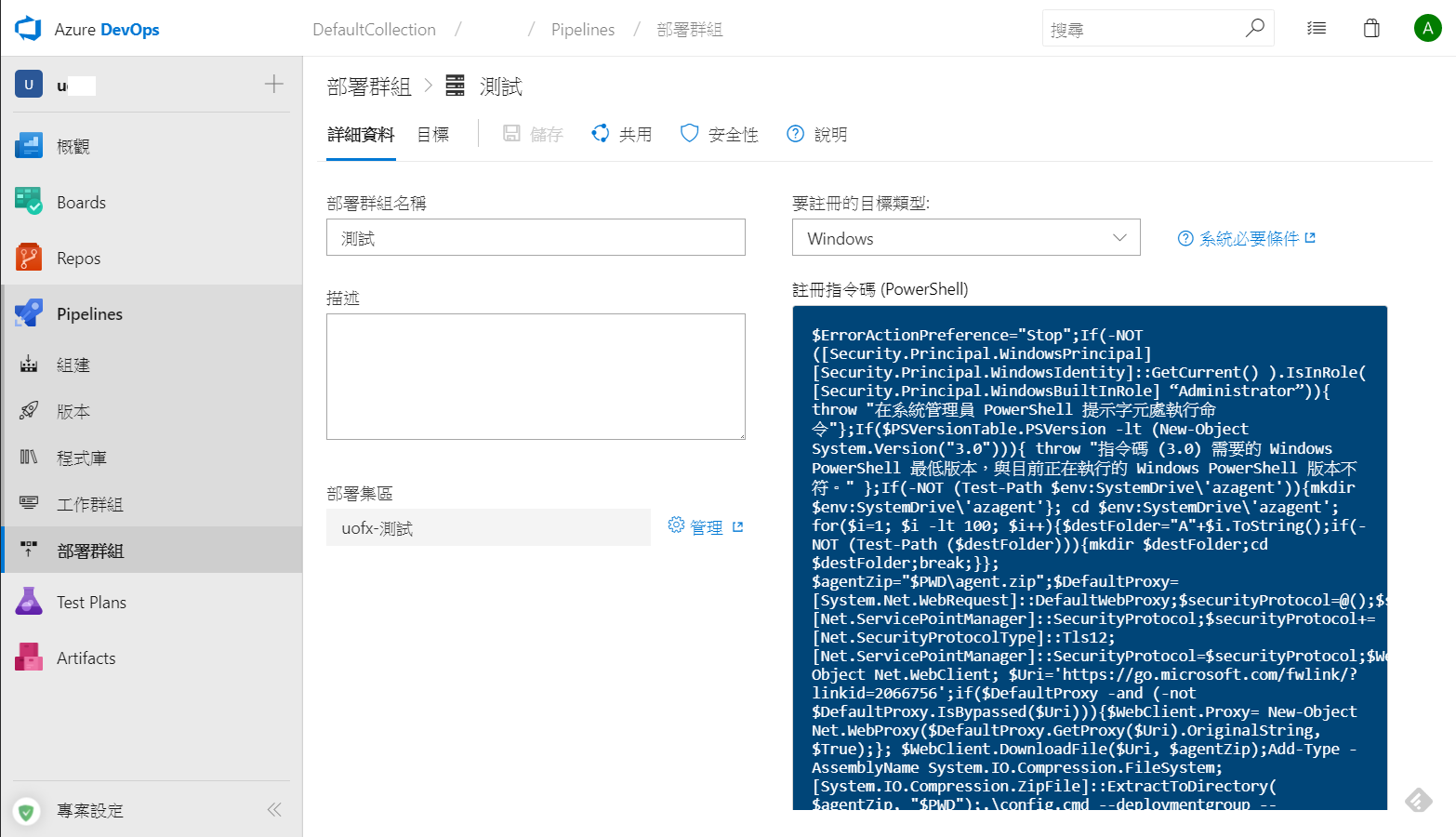Select 部署群組 deployment groups in sidebar

152,551
